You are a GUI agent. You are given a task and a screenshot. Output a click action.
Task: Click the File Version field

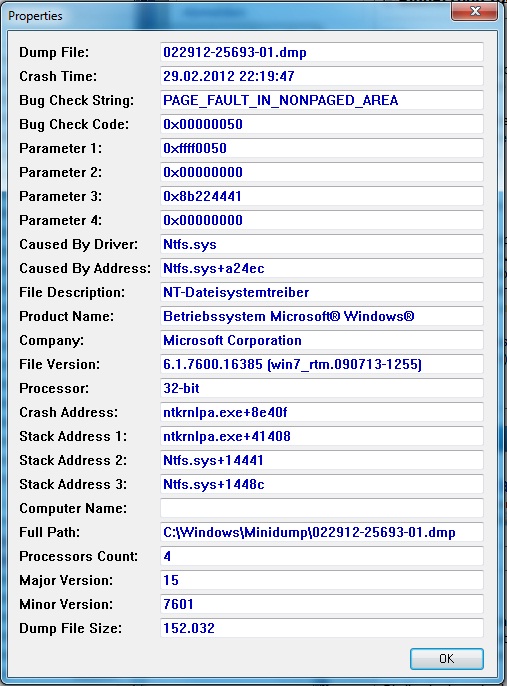click(x=322, y=364)
